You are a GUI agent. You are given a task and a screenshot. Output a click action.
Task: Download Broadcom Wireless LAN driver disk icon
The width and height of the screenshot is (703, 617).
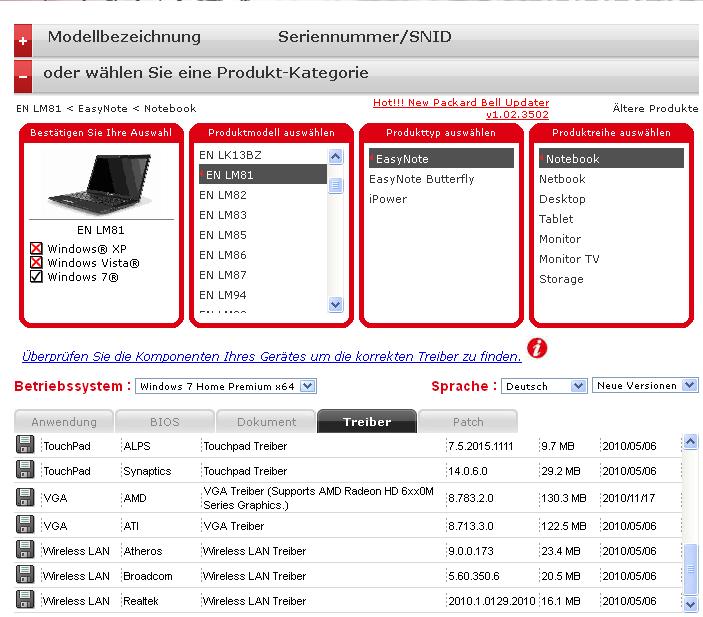point(25,575)
